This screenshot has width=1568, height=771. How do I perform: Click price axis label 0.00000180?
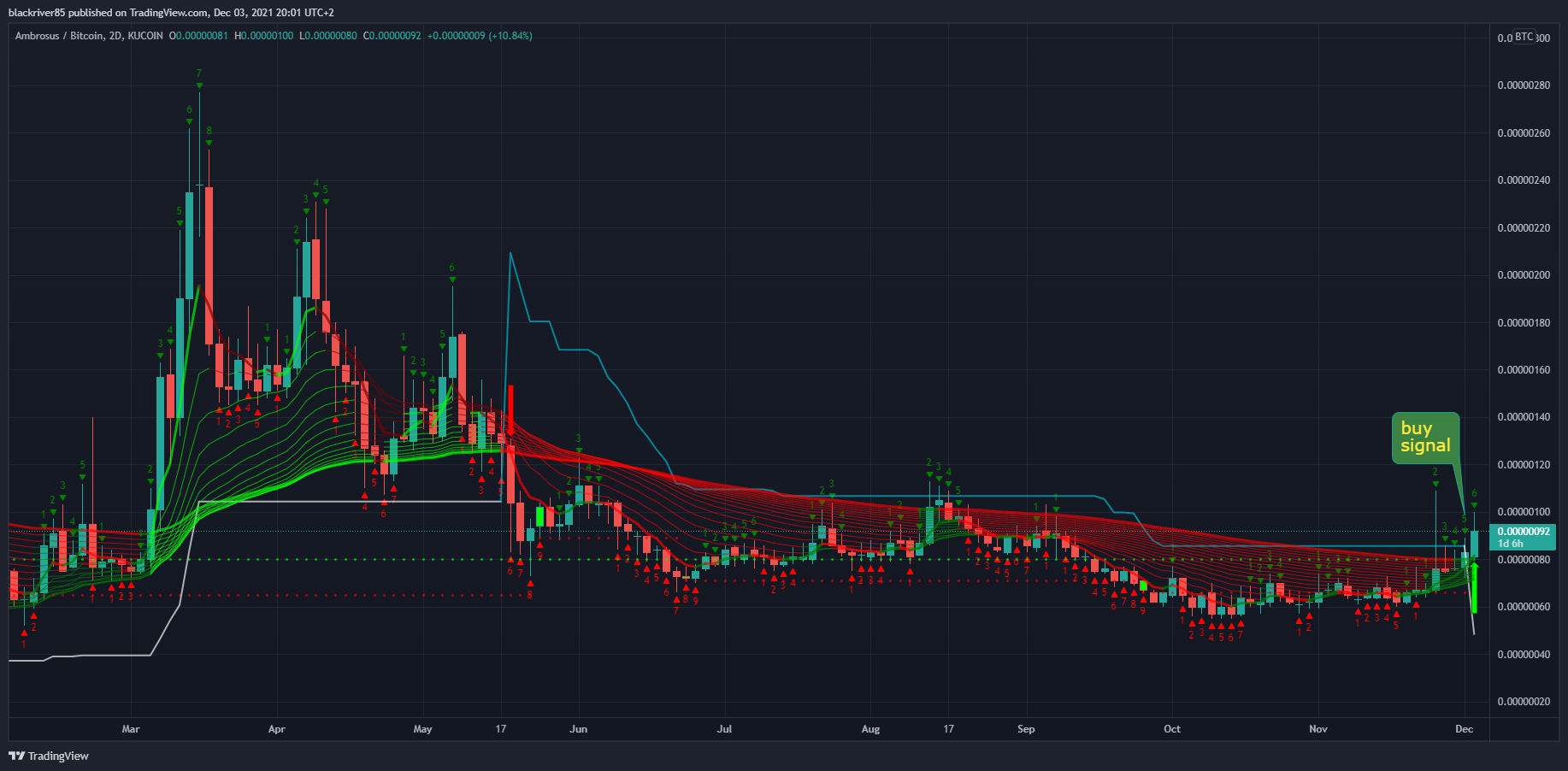[1524, 323]
